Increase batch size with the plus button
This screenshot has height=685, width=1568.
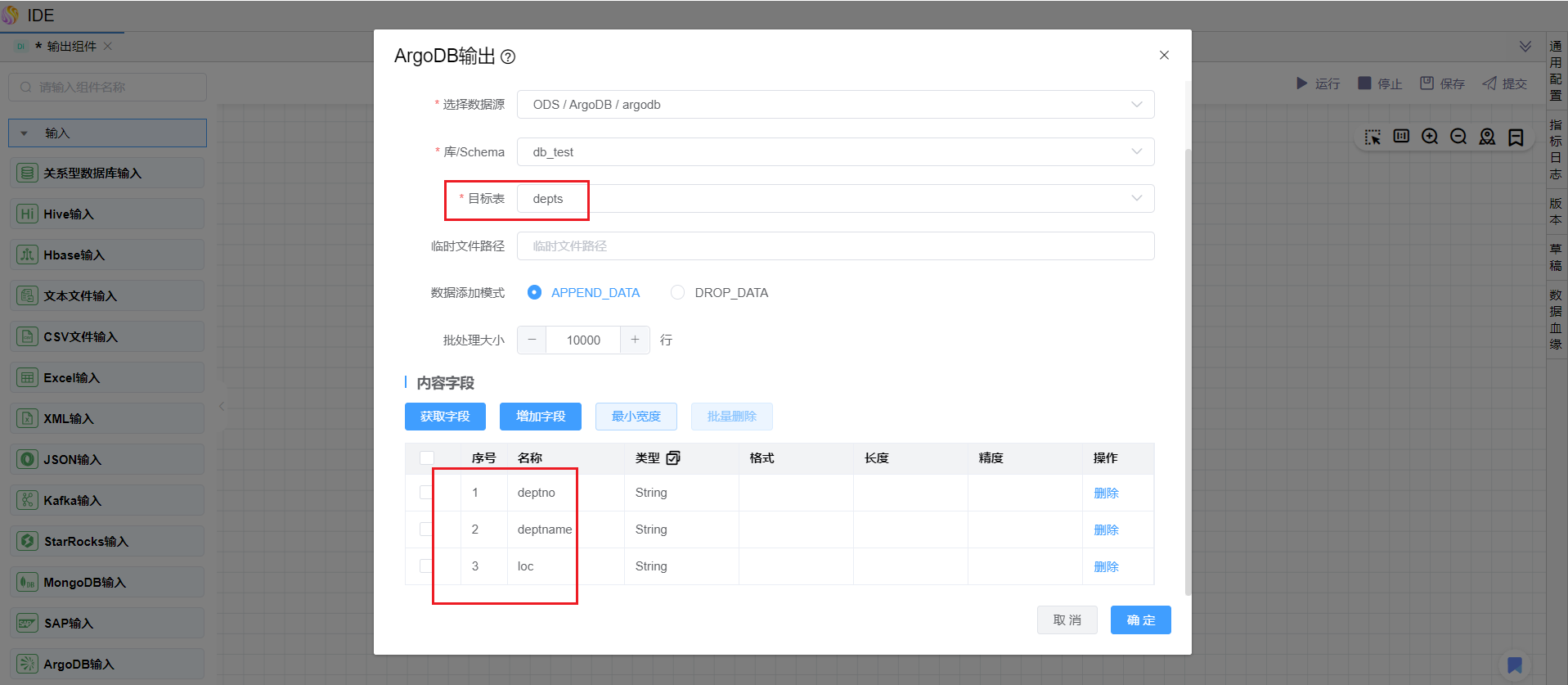point(635,340)
